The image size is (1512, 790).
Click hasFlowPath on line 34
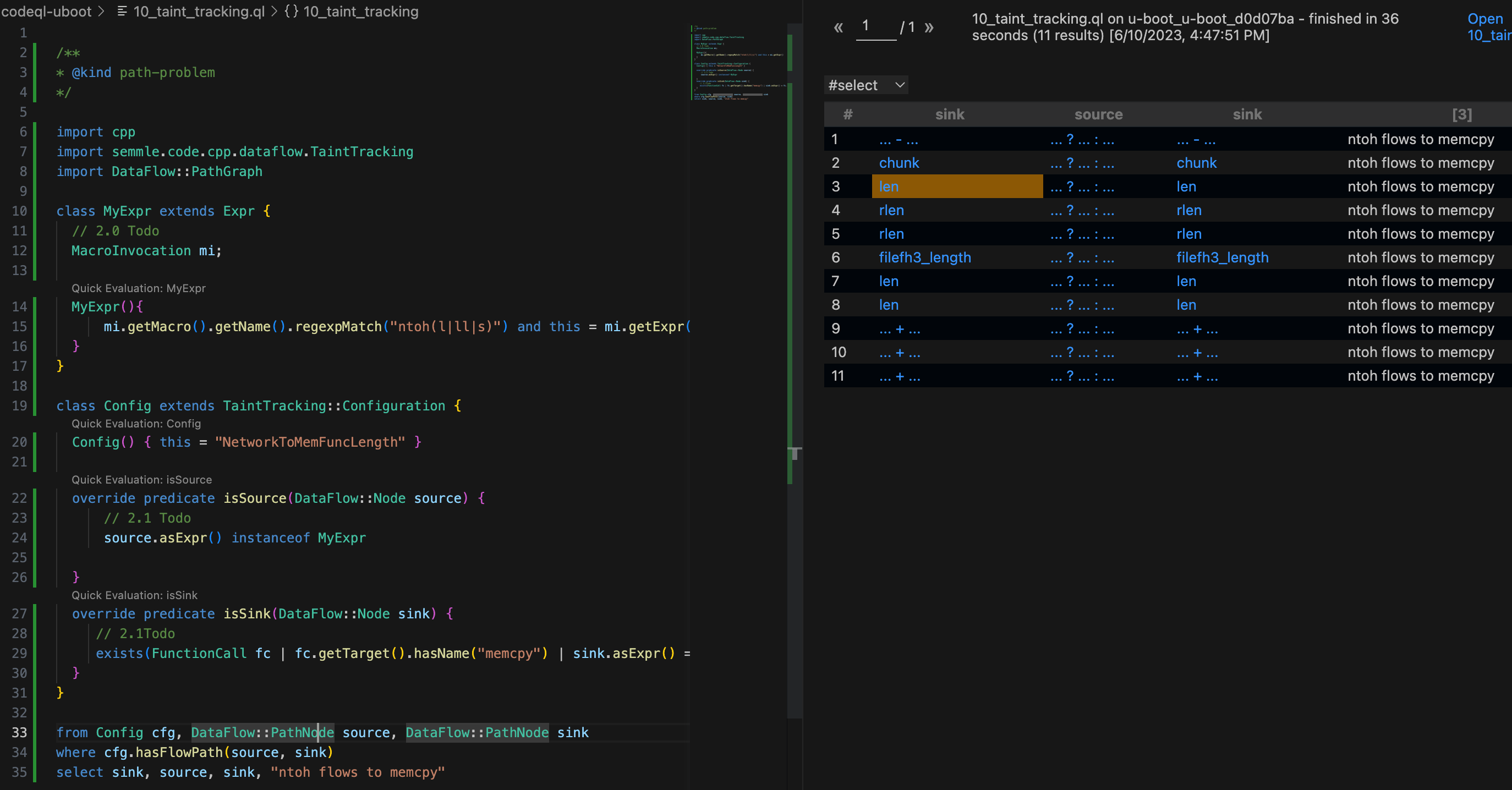tap(179, 753)
